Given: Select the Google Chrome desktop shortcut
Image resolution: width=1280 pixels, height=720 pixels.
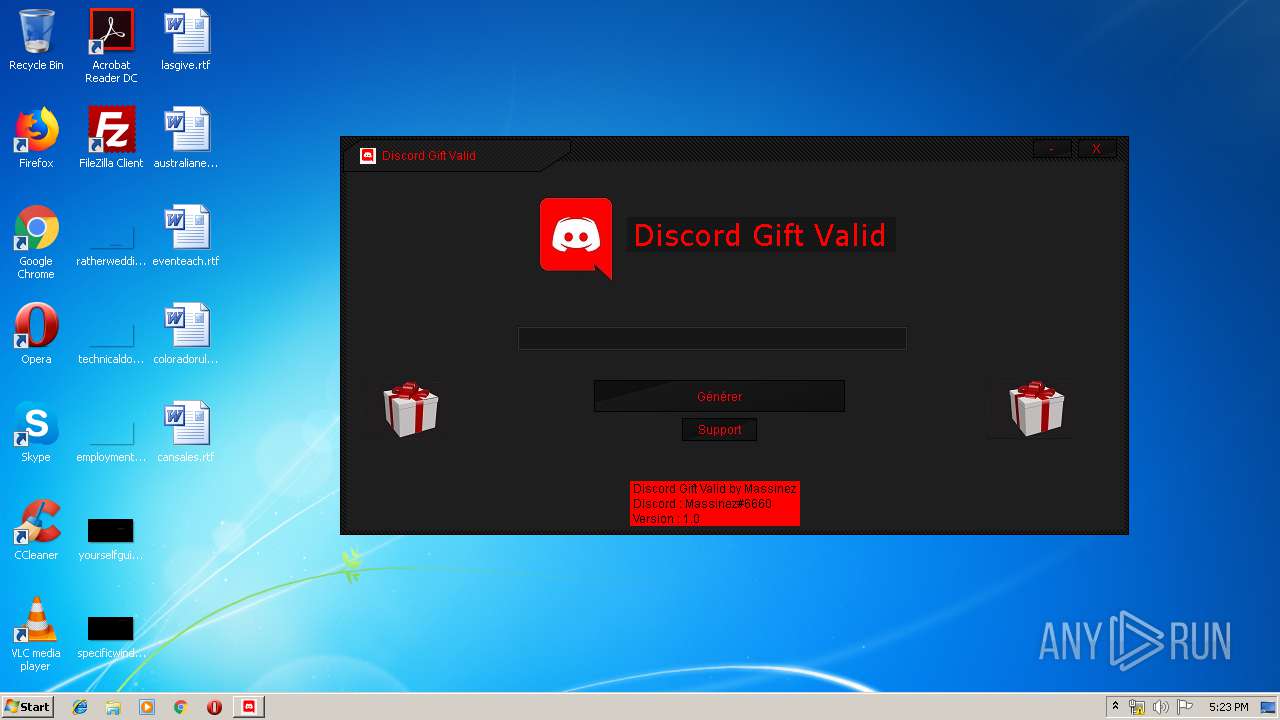Looking at the screenshot, I should pos(36,242).
